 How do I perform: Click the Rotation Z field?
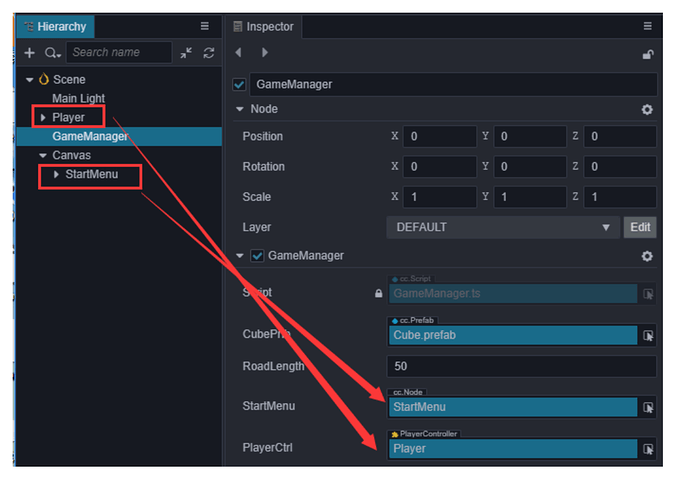620,167
